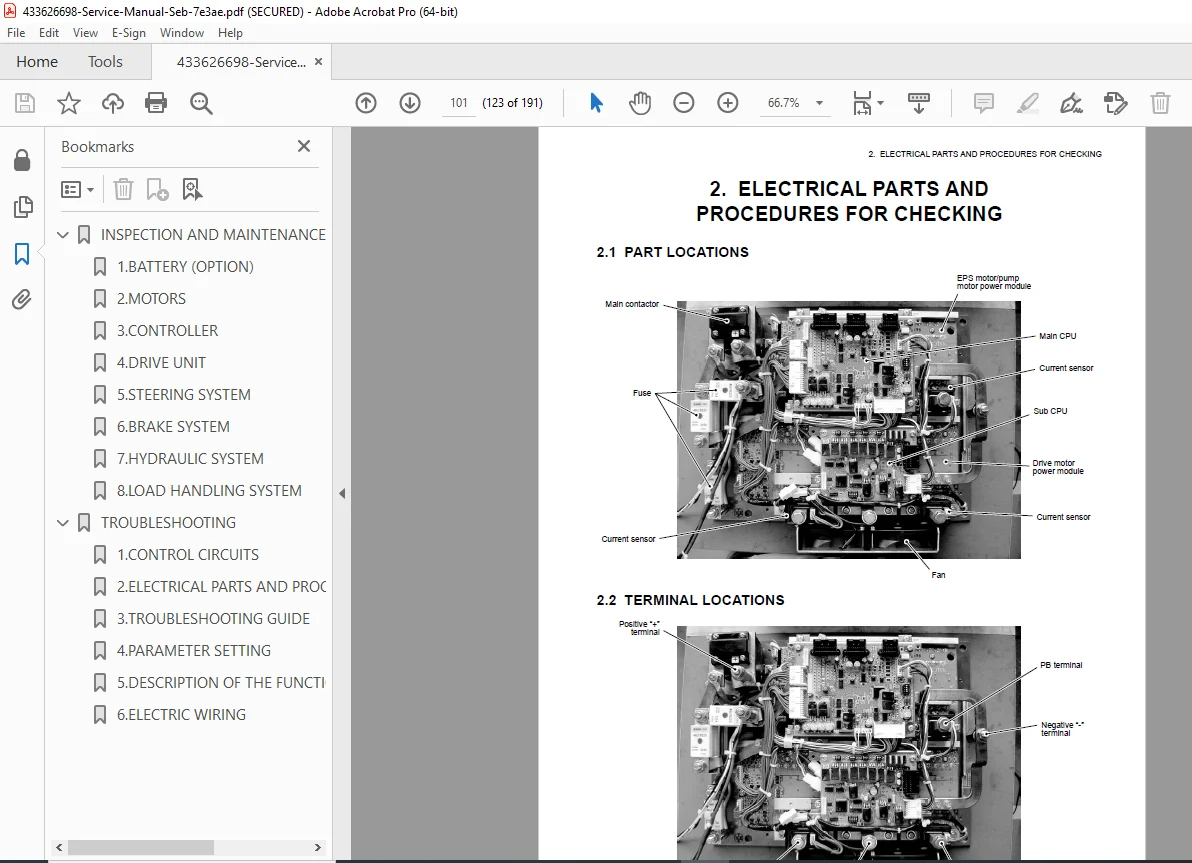Screen dimensions: 1192x863
Task: Switch to the Home tab
Action: click(36, 62)
